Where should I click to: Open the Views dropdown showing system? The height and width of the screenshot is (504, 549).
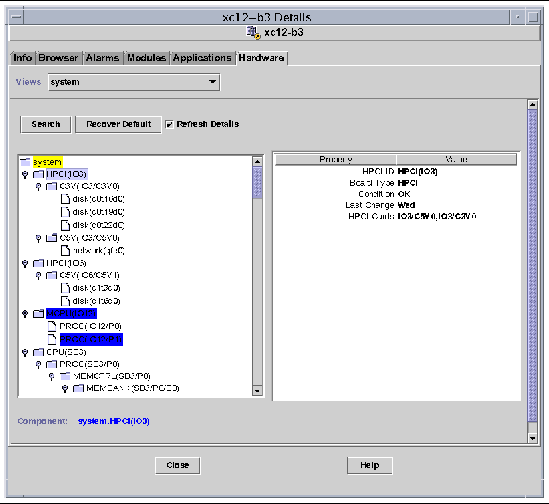[134, 82]
